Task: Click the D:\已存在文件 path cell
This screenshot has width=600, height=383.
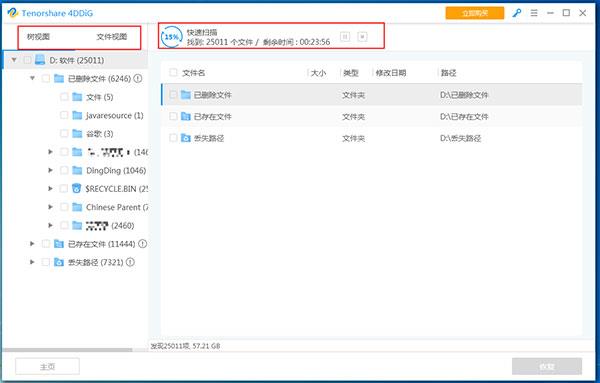Action: (464, 116)
